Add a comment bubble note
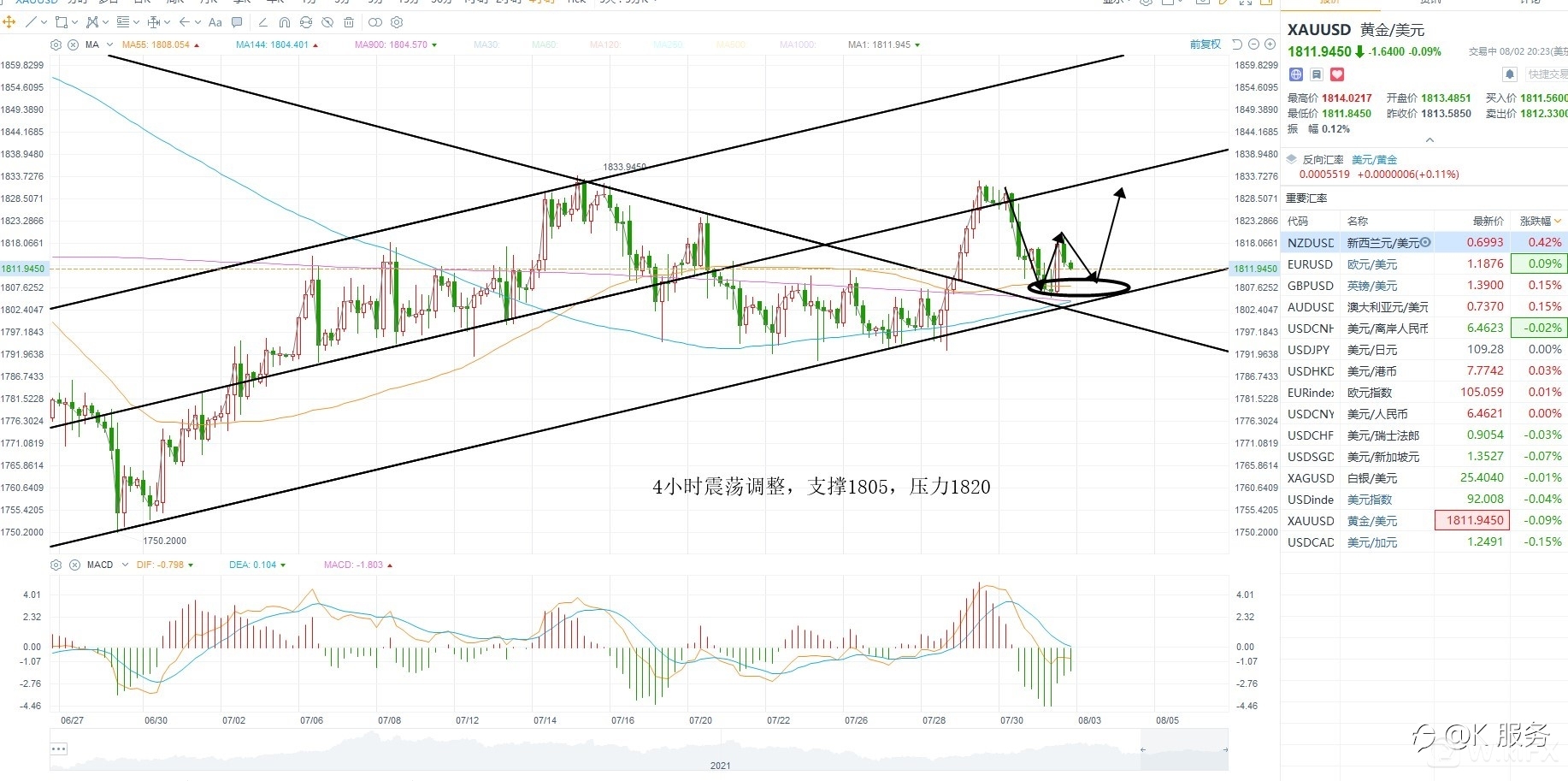Screen dimensions: 1568x781 pos(237,22)
